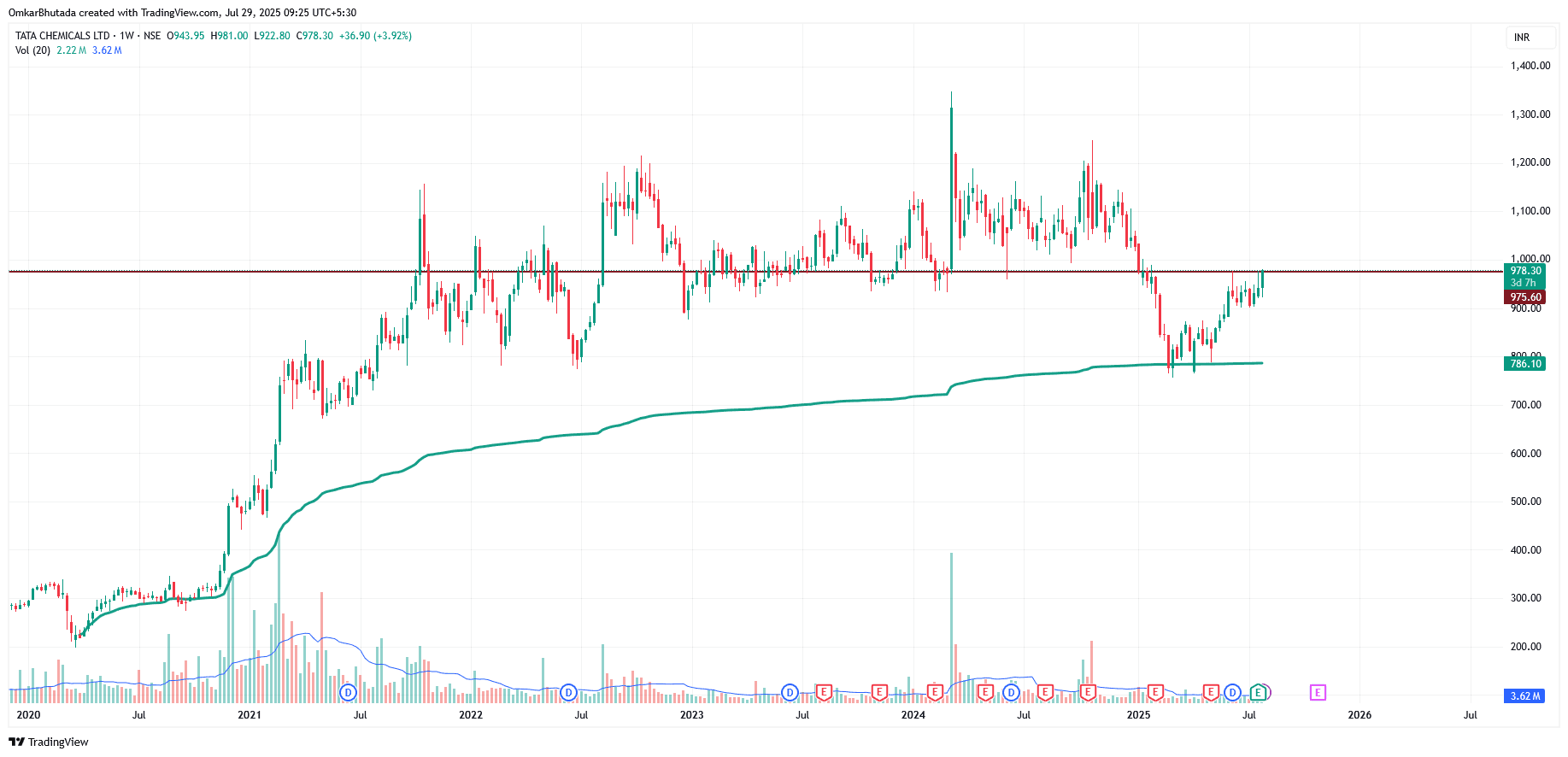Click the 1,200.00 price axis label
The width and height of the screenshot is (1568, 757).
click(1530, 162)
